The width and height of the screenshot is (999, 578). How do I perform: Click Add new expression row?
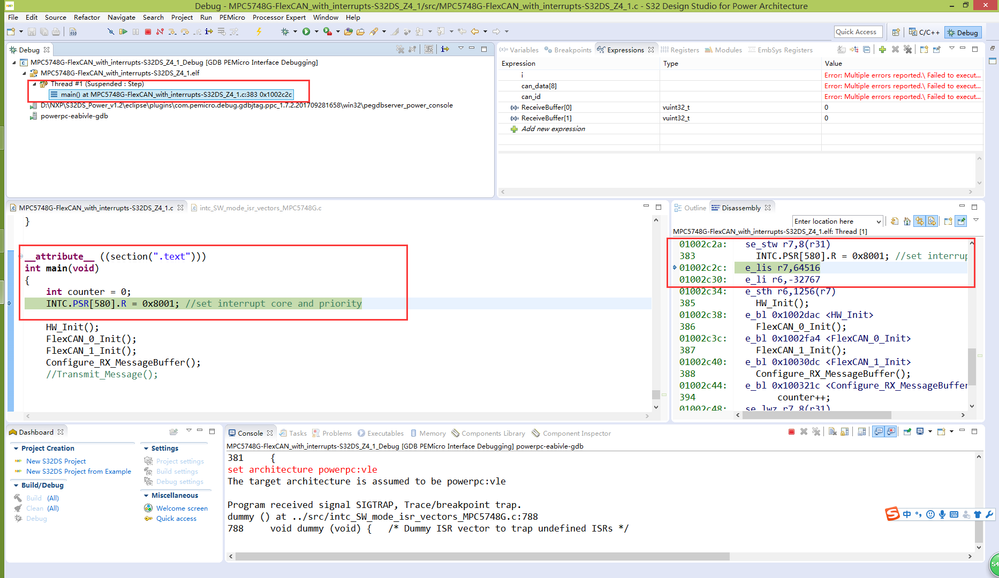tap(553, 129)
